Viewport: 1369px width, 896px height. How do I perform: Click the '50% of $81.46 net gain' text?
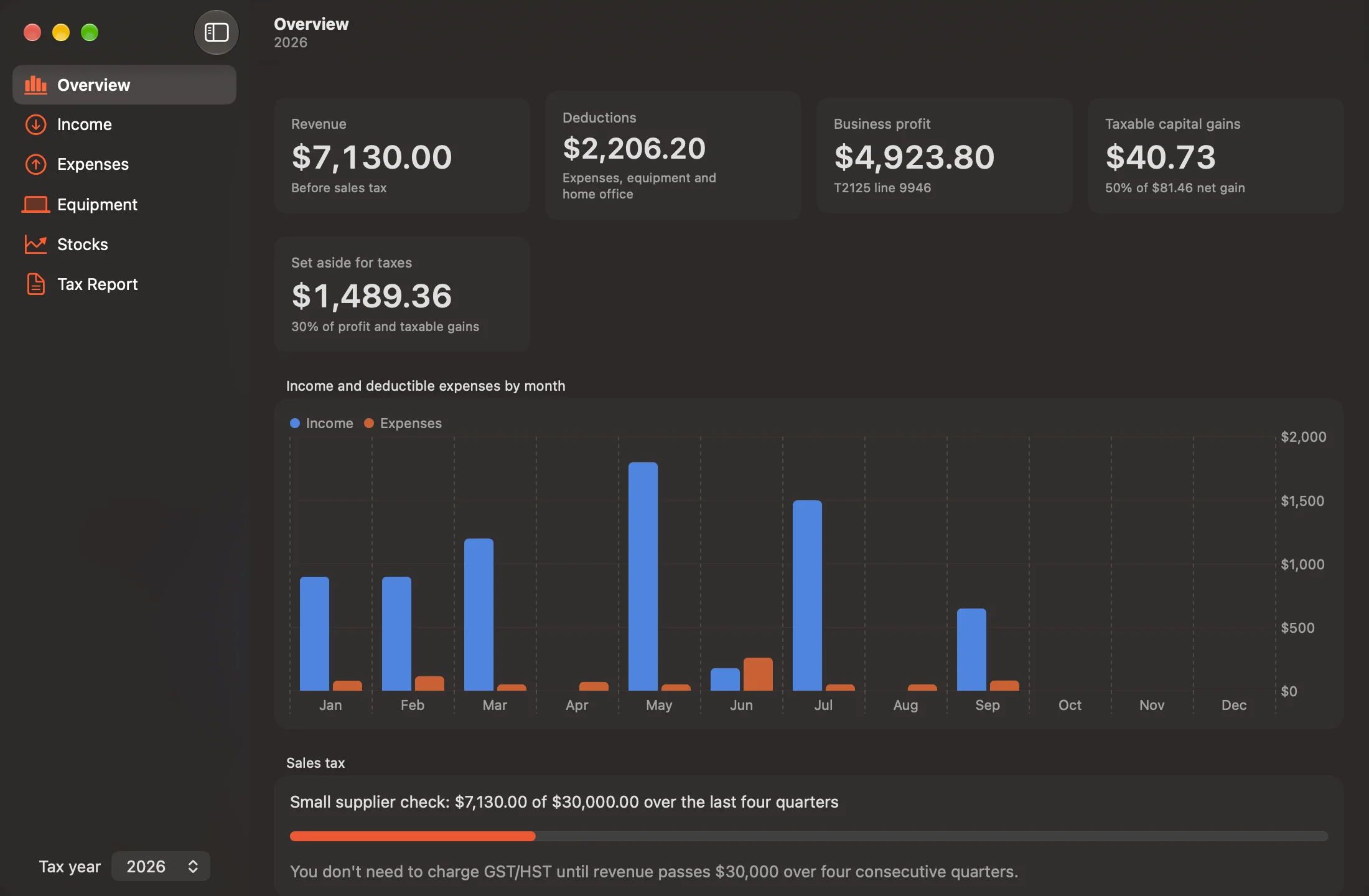[1175, 188]
